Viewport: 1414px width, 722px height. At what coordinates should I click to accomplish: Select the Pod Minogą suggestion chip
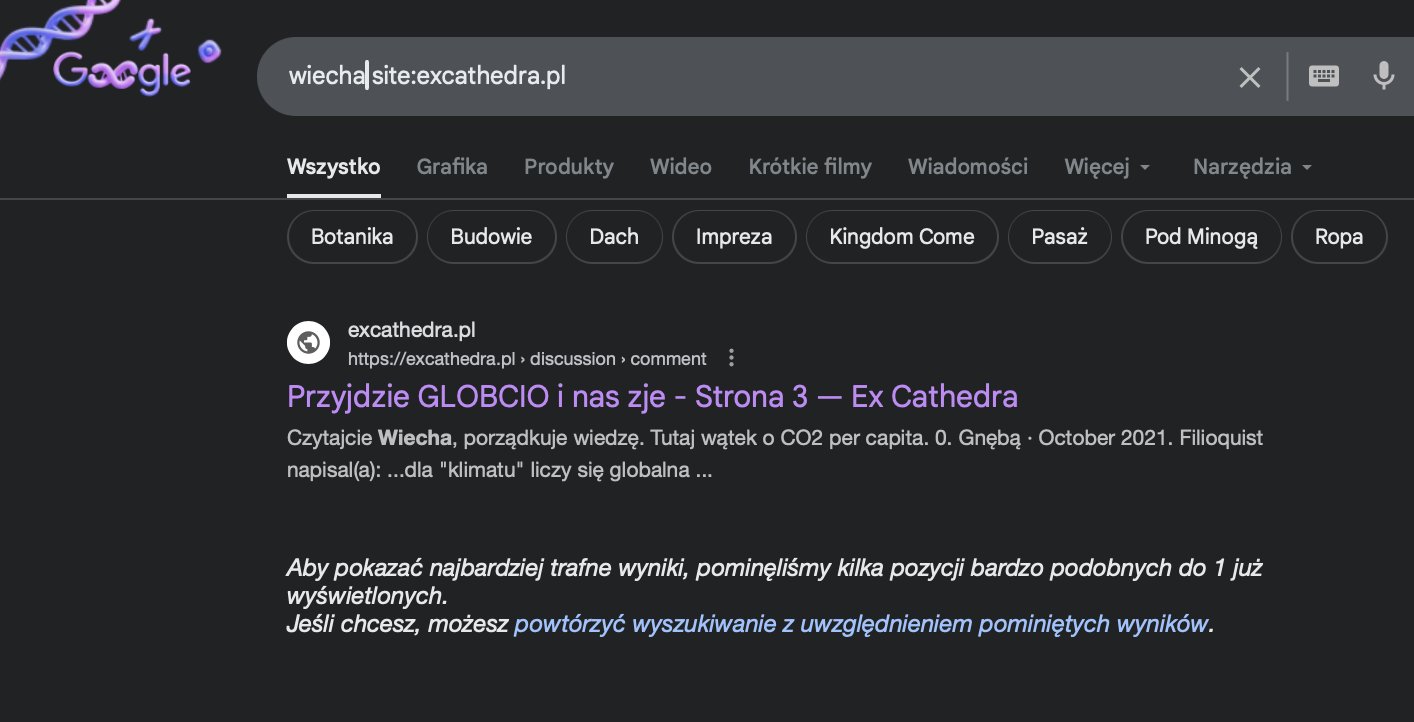click(x=1201, y=237)
